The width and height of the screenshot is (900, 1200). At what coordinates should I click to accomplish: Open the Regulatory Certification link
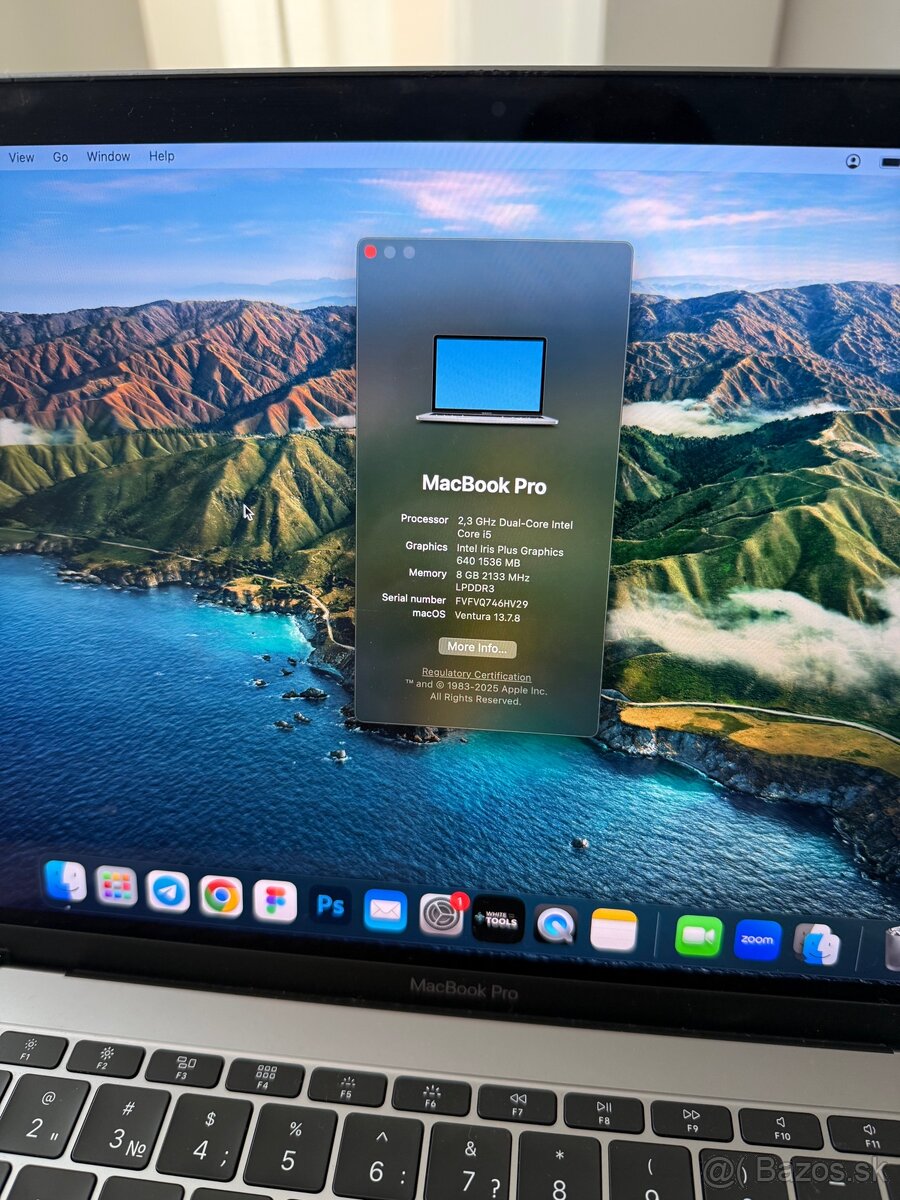(x=476, y=675)
